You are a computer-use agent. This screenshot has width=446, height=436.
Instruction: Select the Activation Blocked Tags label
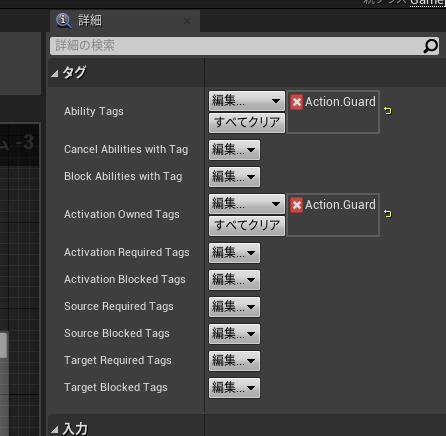click(x=125, y=279)
